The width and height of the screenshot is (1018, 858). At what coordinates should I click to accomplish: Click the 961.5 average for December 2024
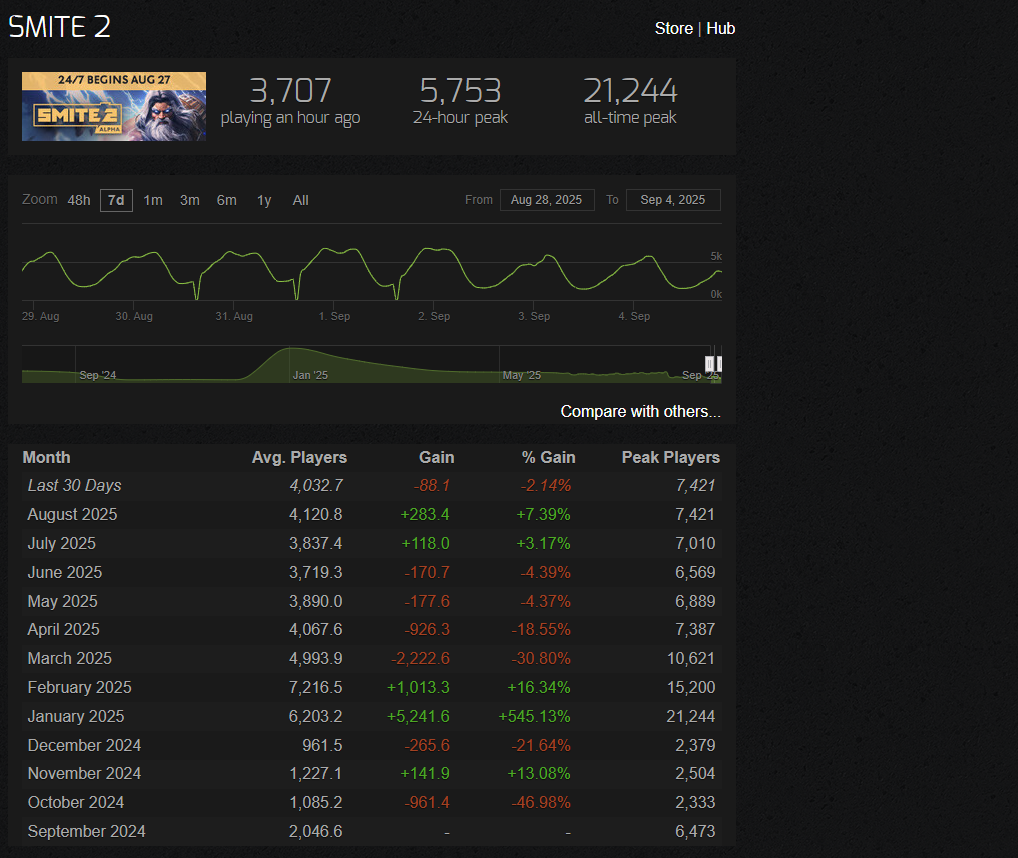click(322, 745)
